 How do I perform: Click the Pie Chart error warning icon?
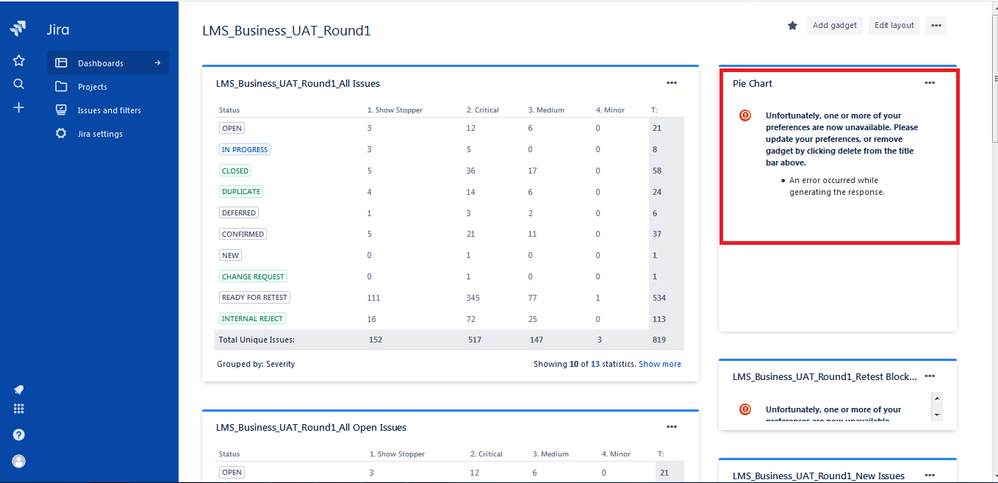pos(745,115)
